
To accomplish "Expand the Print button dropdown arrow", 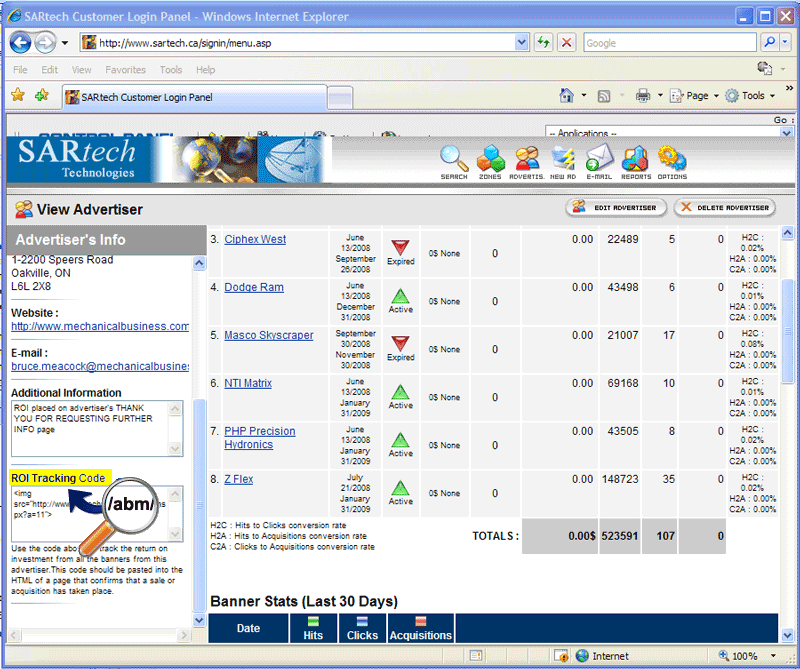I will point(659,95).
